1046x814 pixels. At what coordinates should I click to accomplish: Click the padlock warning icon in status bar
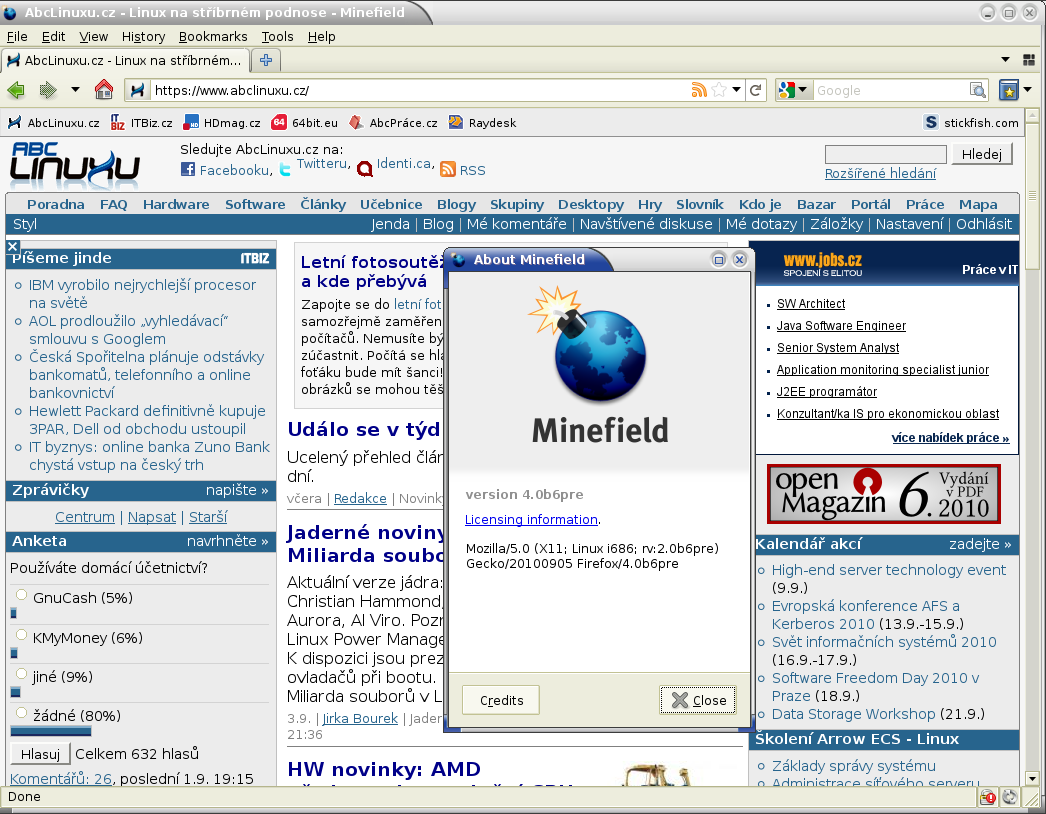tap(987, 797)
